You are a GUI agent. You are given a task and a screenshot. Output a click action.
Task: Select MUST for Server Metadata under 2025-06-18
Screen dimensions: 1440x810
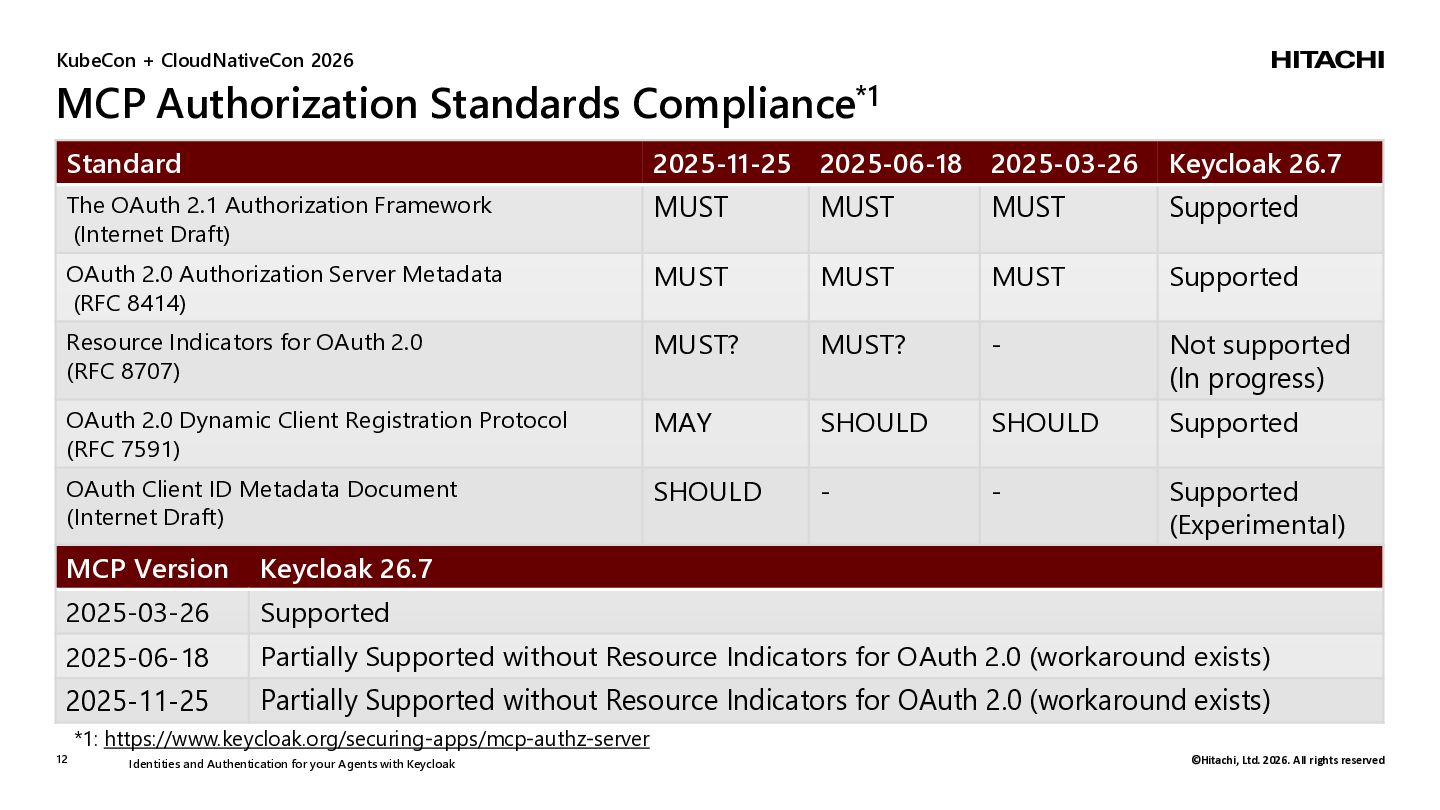coord(858,277)
